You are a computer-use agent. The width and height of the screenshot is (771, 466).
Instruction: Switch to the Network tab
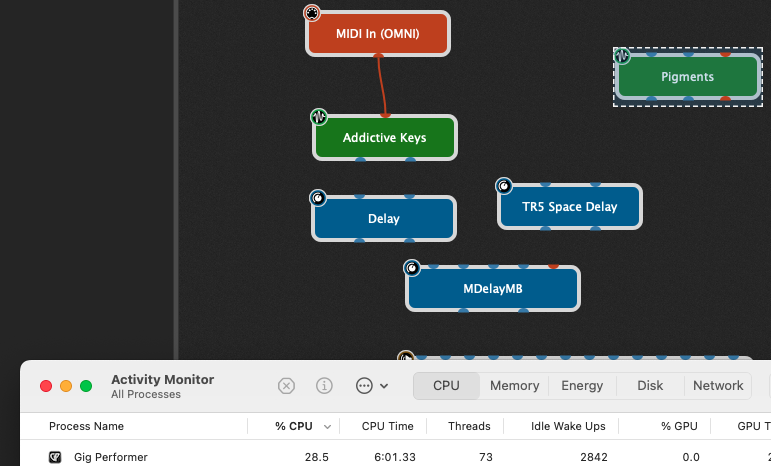[x=718, y=386]
